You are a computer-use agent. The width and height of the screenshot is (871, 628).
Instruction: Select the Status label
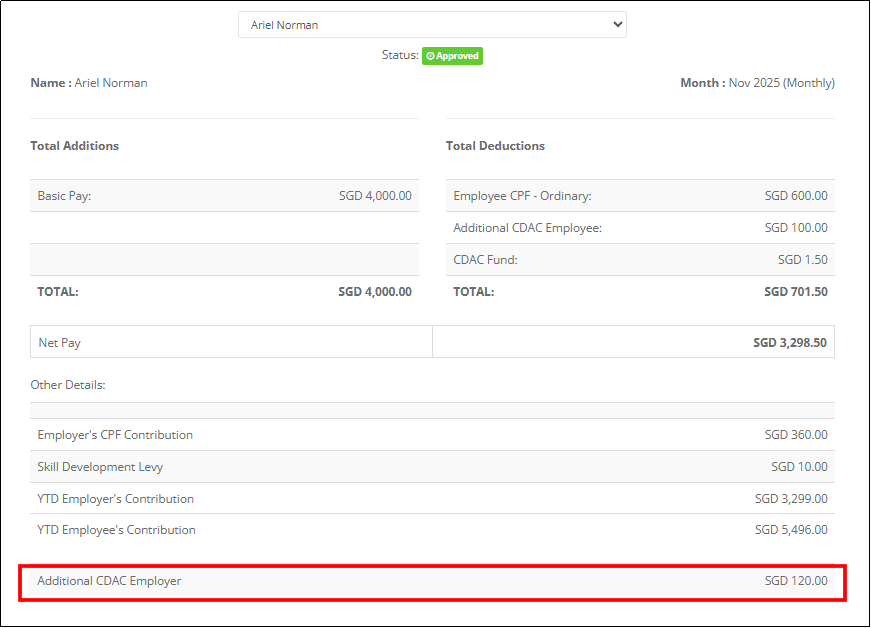coord(400,55)
